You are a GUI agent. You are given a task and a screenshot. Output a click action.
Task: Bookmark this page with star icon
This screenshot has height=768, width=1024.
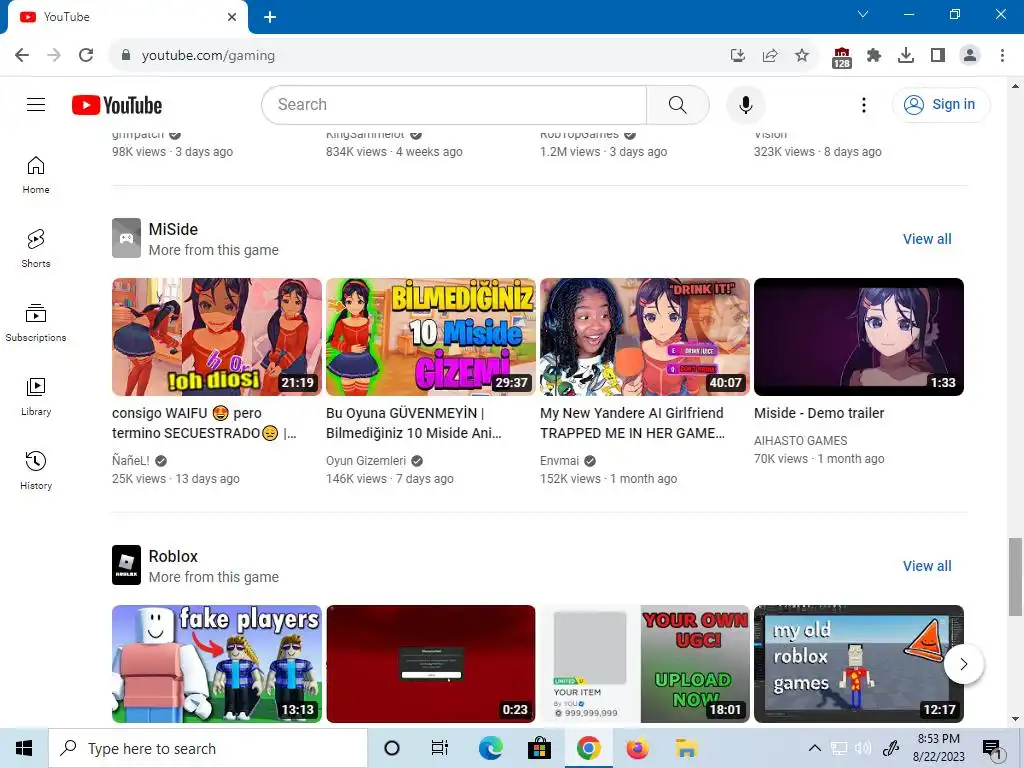802,56
